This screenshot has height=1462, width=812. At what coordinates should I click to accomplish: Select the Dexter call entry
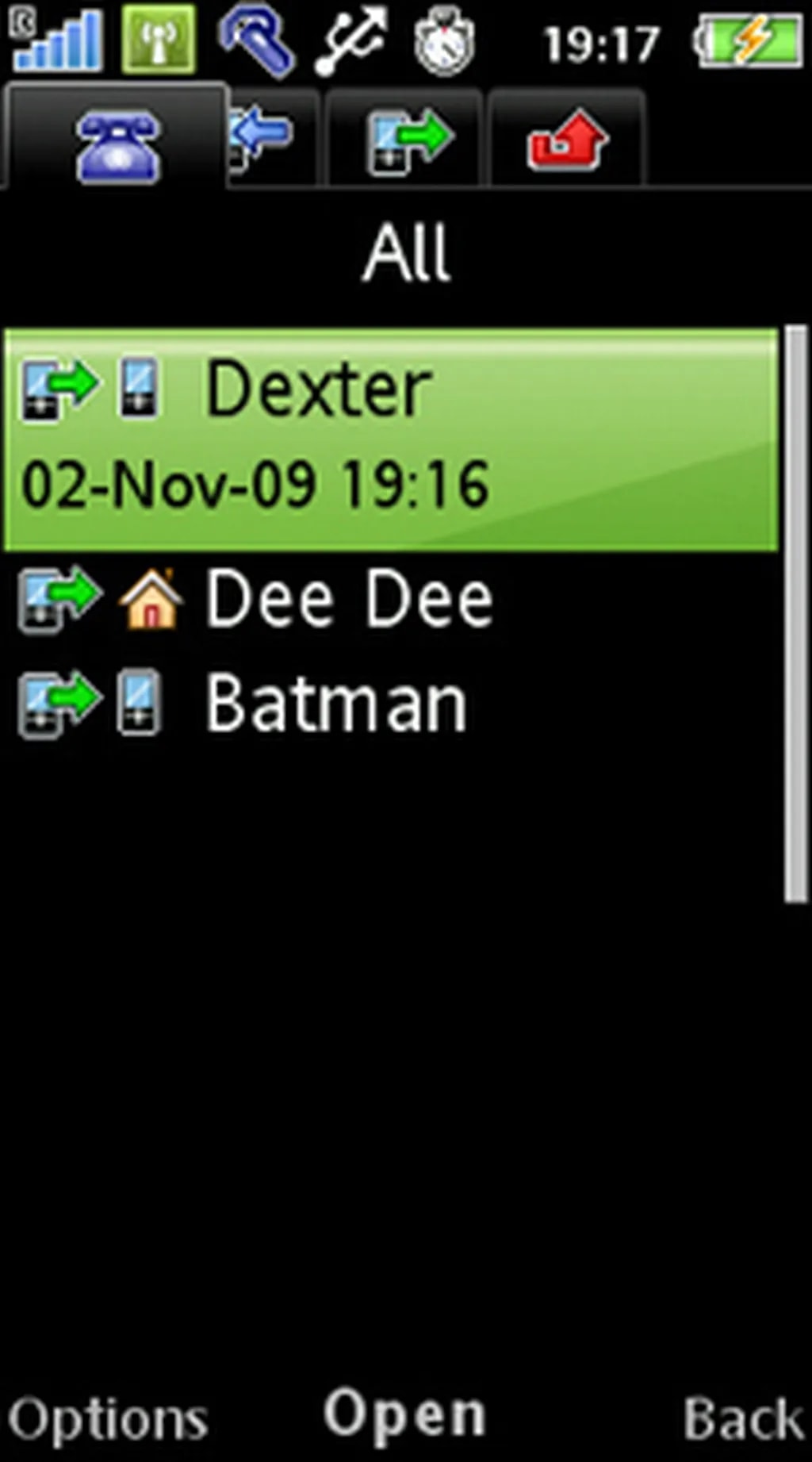392,439
